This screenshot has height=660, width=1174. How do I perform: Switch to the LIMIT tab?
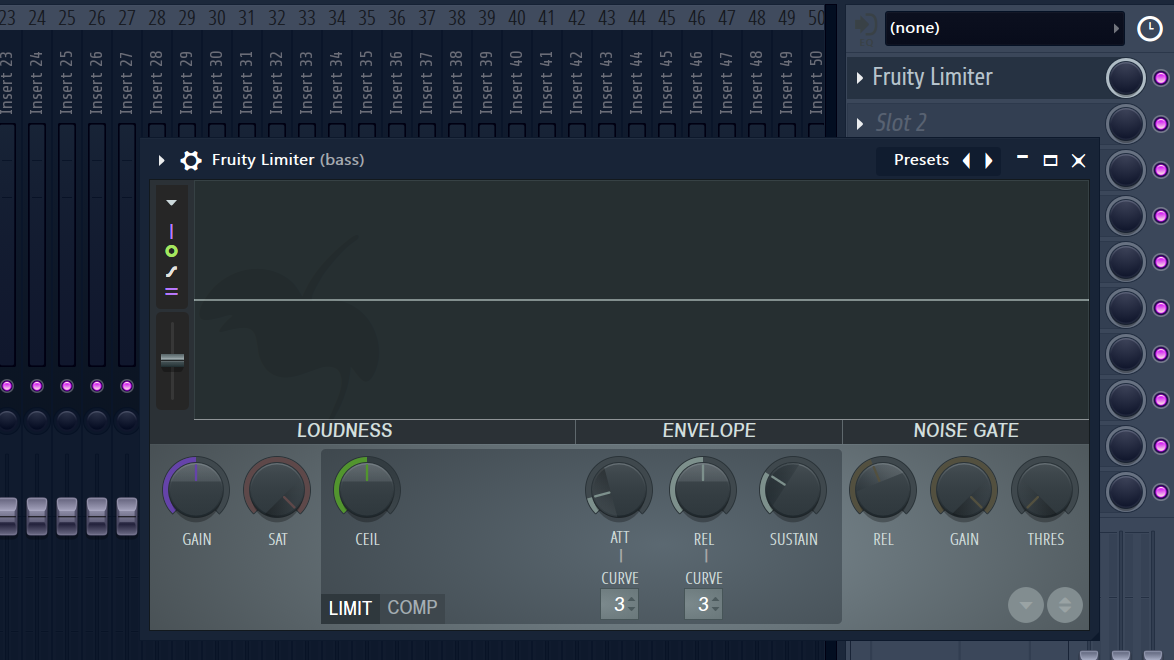350,608
